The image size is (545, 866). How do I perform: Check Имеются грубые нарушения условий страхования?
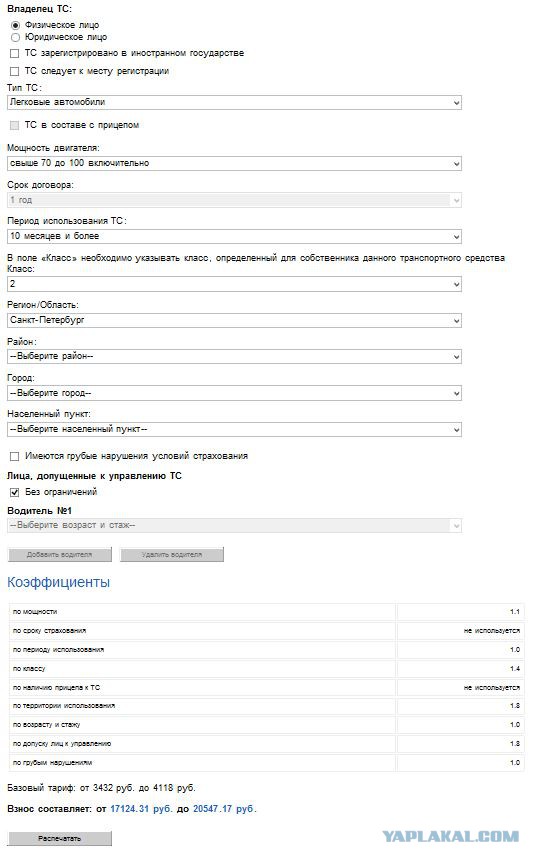(15, 456)
